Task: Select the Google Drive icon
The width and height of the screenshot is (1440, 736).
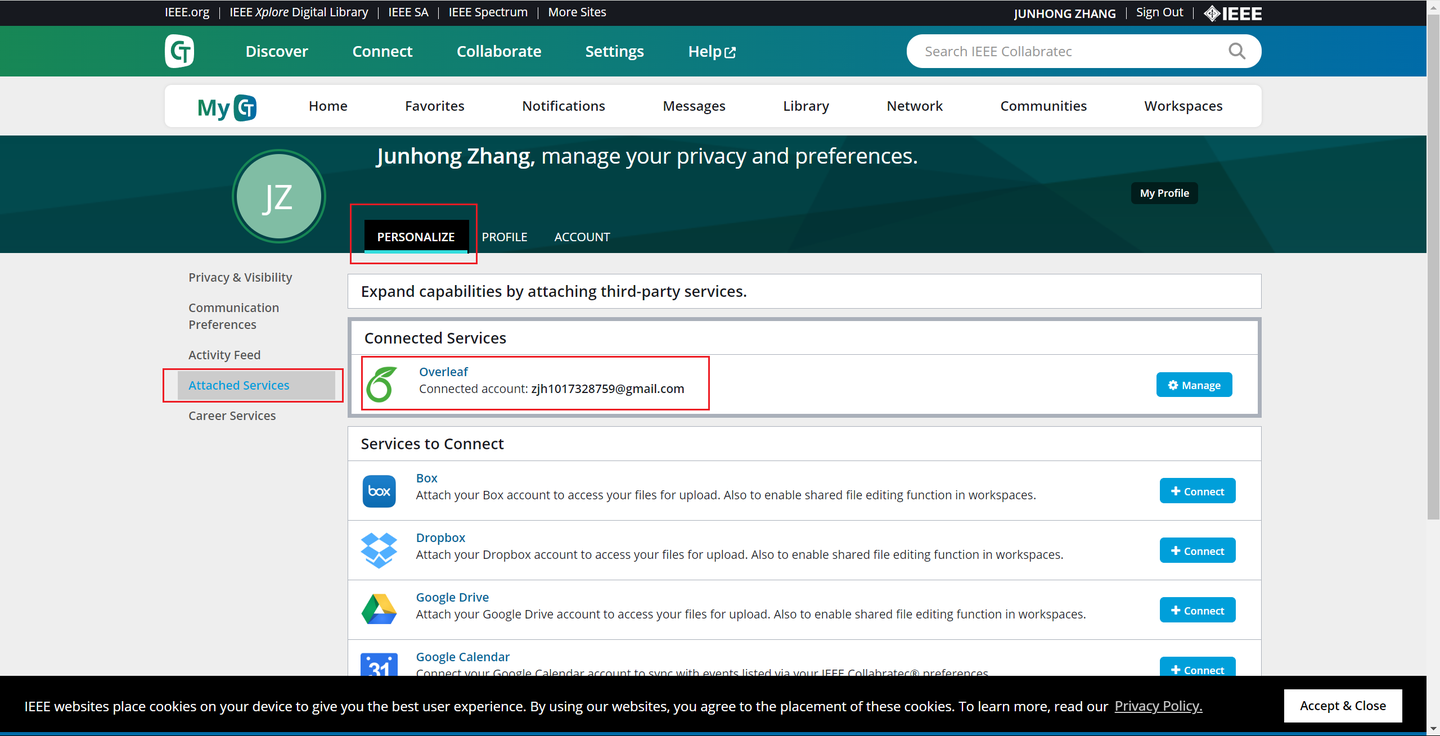Action: (379, 609)
